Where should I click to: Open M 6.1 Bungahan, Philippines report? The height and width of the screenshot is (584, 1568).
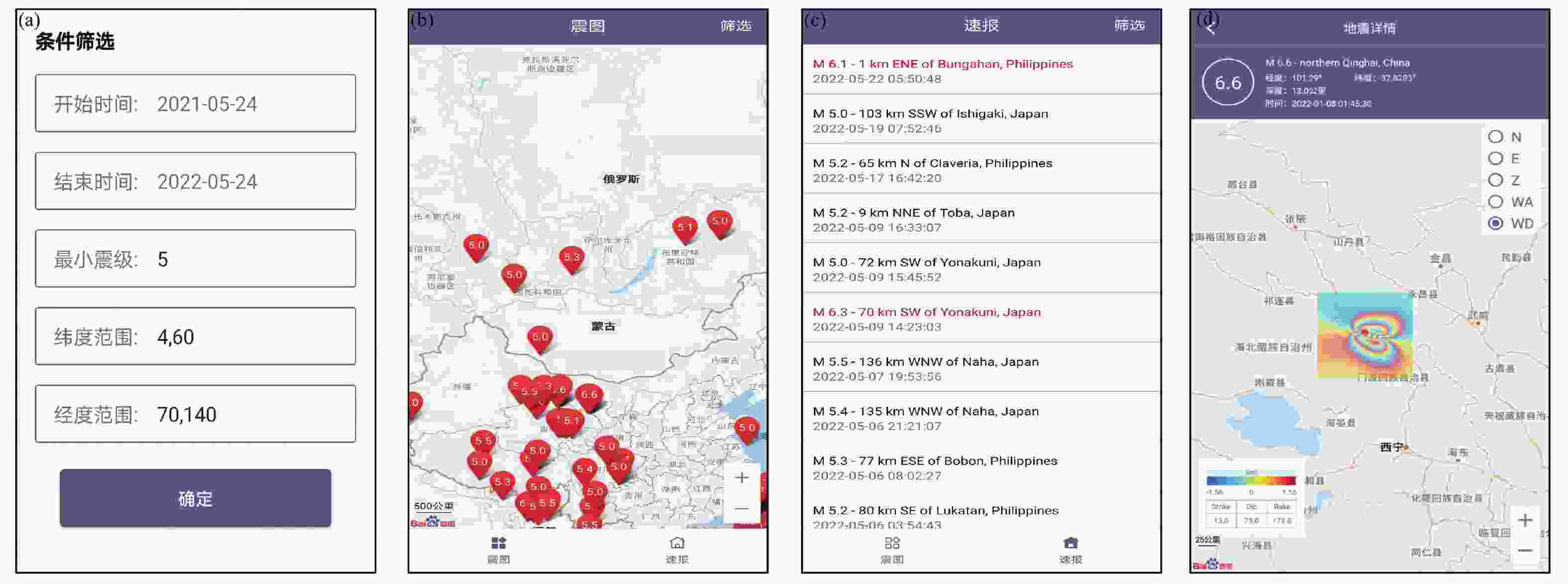[x=981, y=70]
